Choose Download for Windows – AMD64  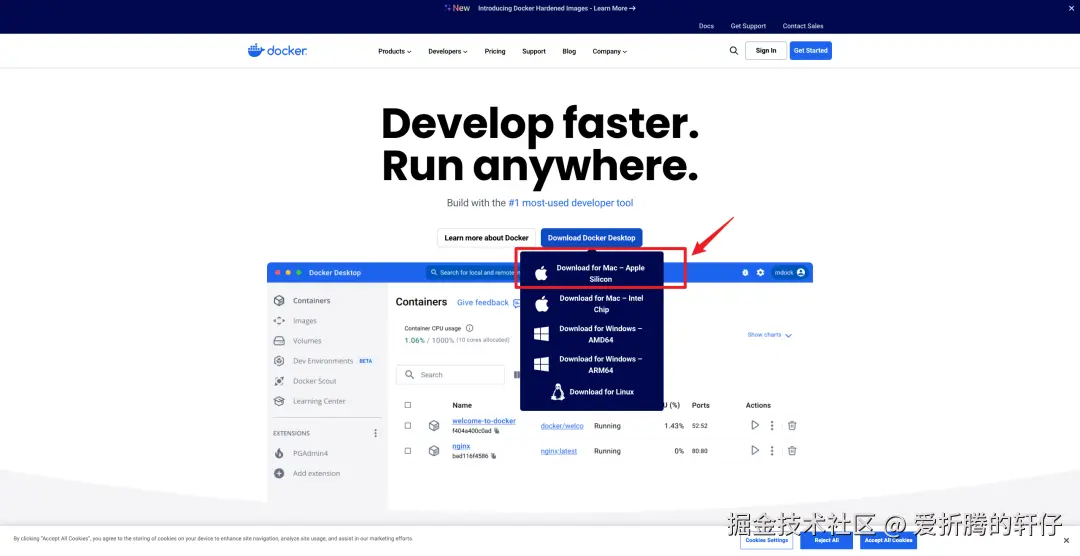592,334
